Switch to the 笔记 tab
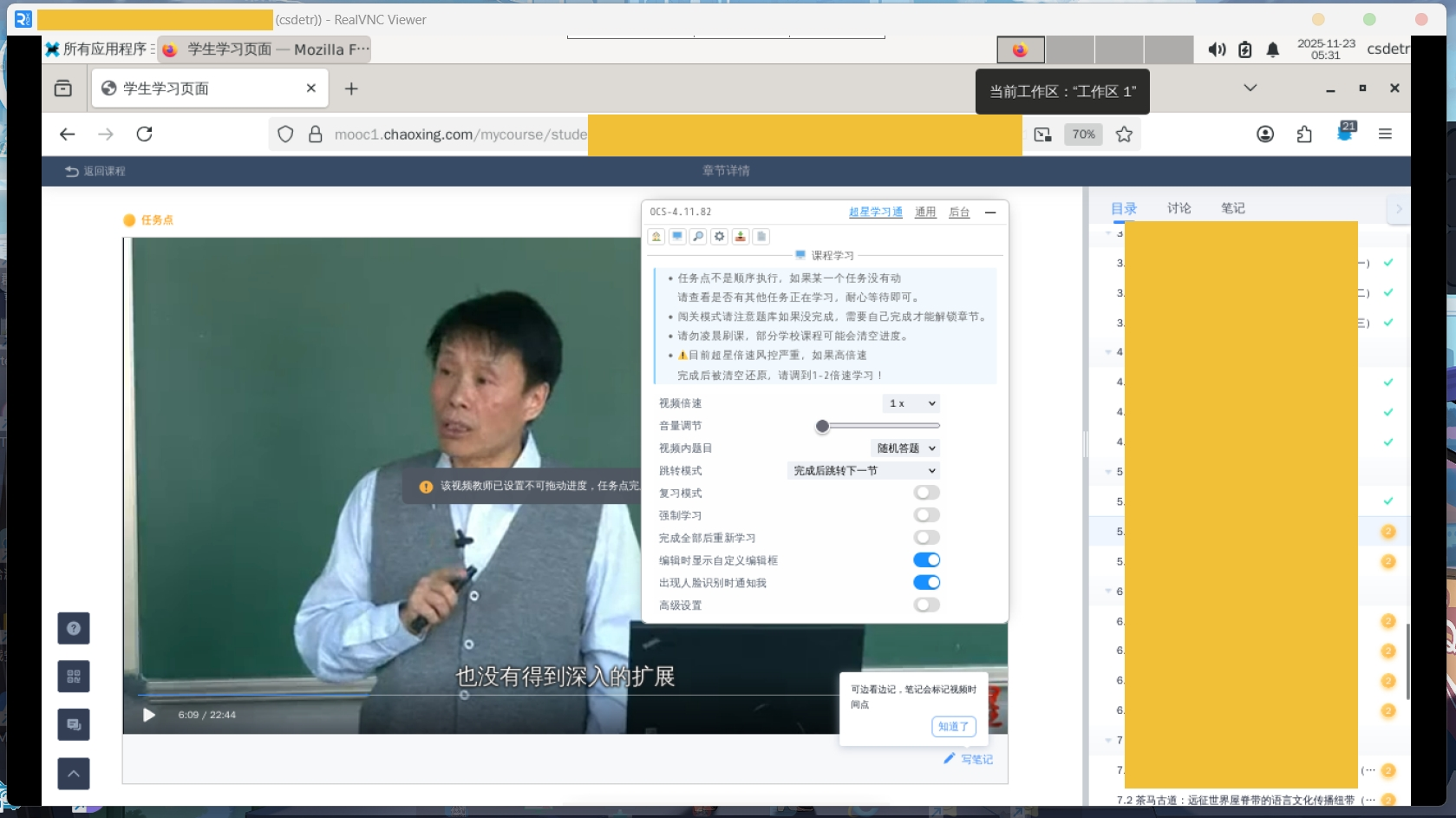Screen dimensions: 1456x818 click(1232, 208)
